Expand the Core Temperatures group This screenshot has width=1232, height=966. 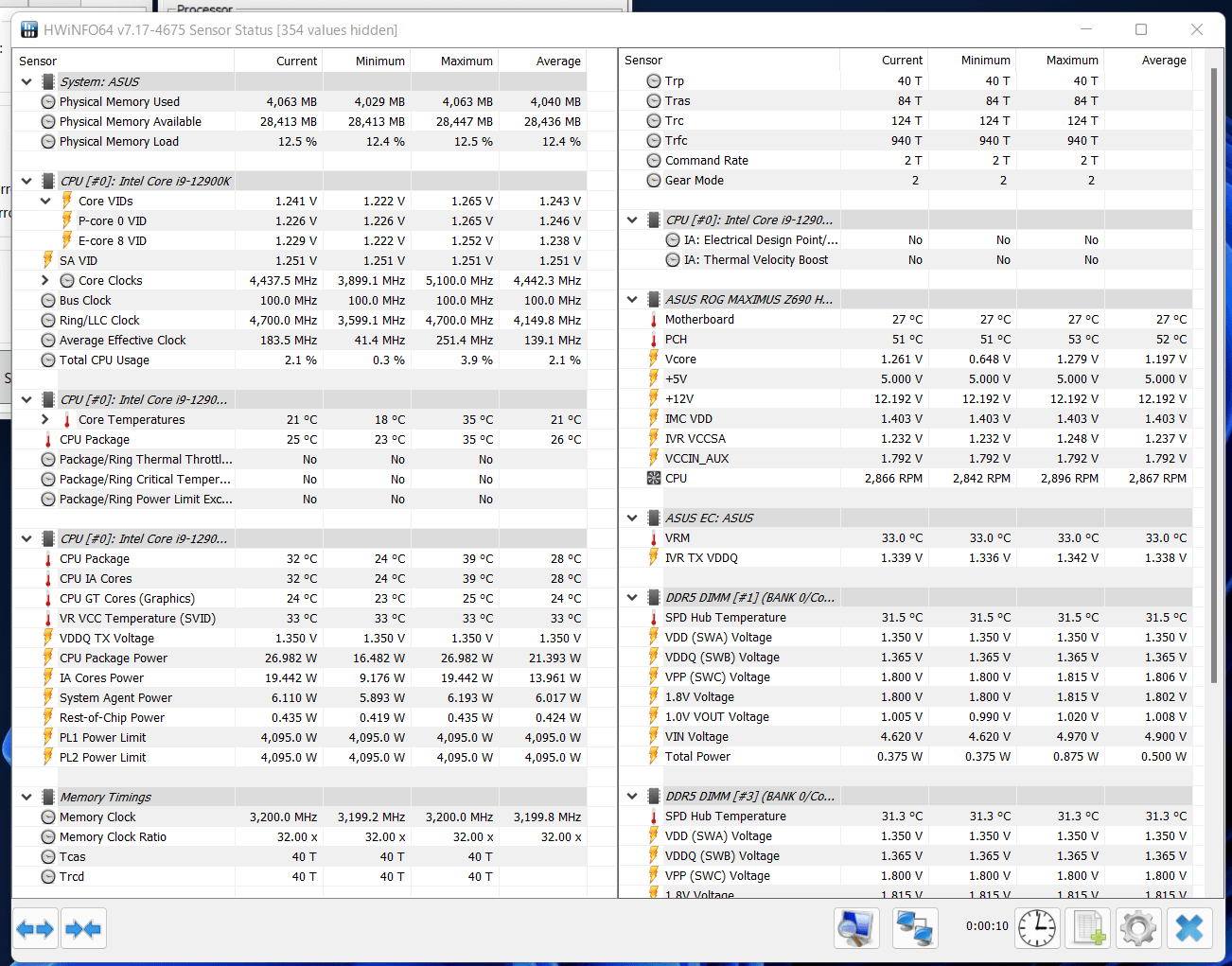click(x=45, y=419)
